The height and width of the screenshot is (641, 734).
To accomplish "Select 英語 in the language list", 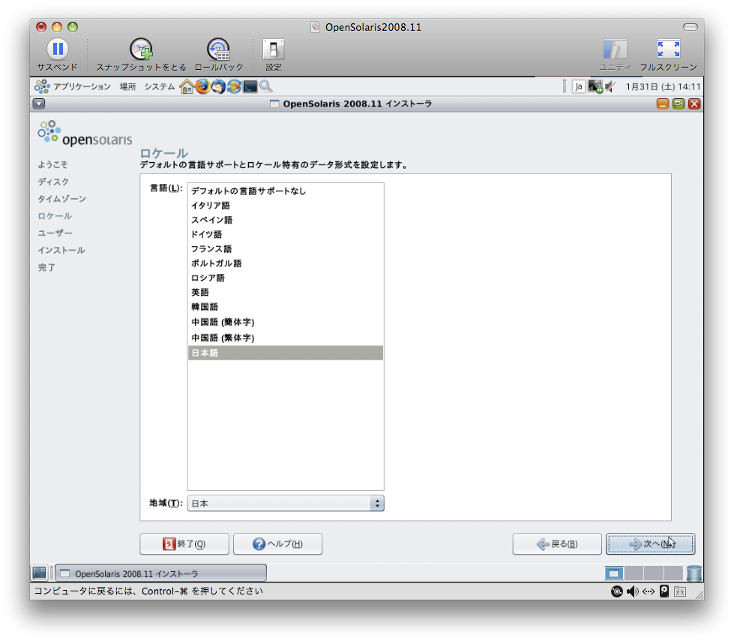I will [x=200, y=292].
